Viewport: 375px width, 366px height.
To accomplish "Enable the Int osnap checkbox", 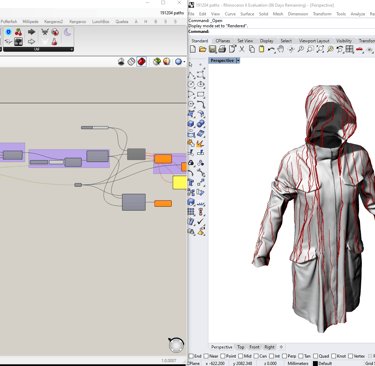I will 271,356.
